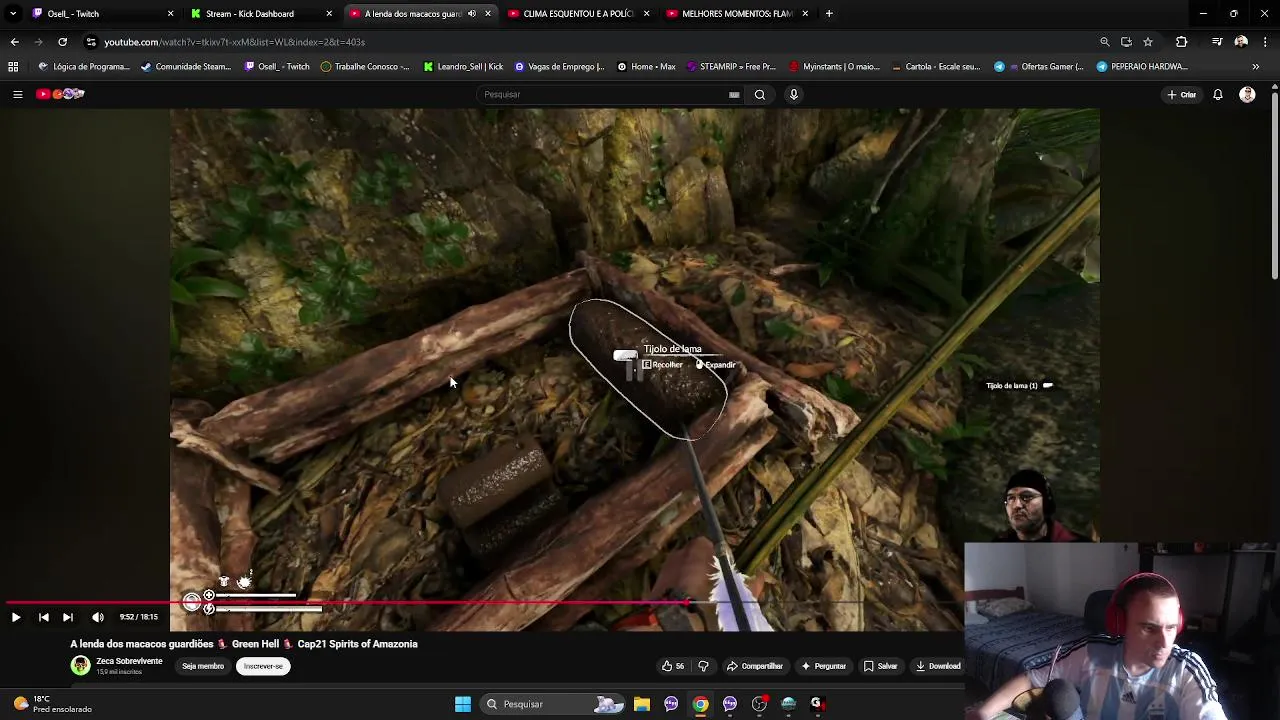
Task: Reload the page
Action: pyautogui.click(x=62, y=42)
